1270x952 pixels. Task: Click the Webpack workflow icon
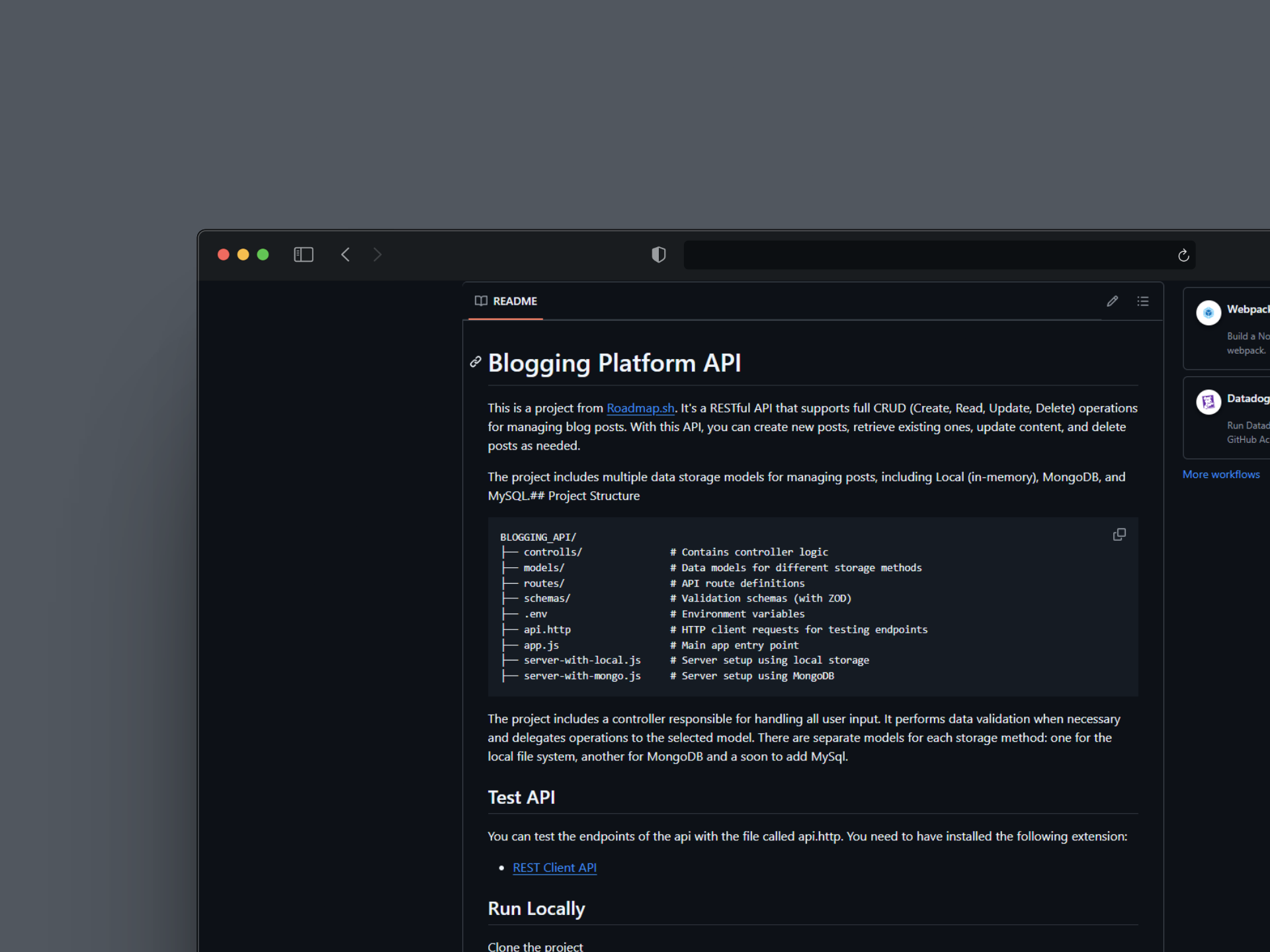click(x=1208, y=313)
